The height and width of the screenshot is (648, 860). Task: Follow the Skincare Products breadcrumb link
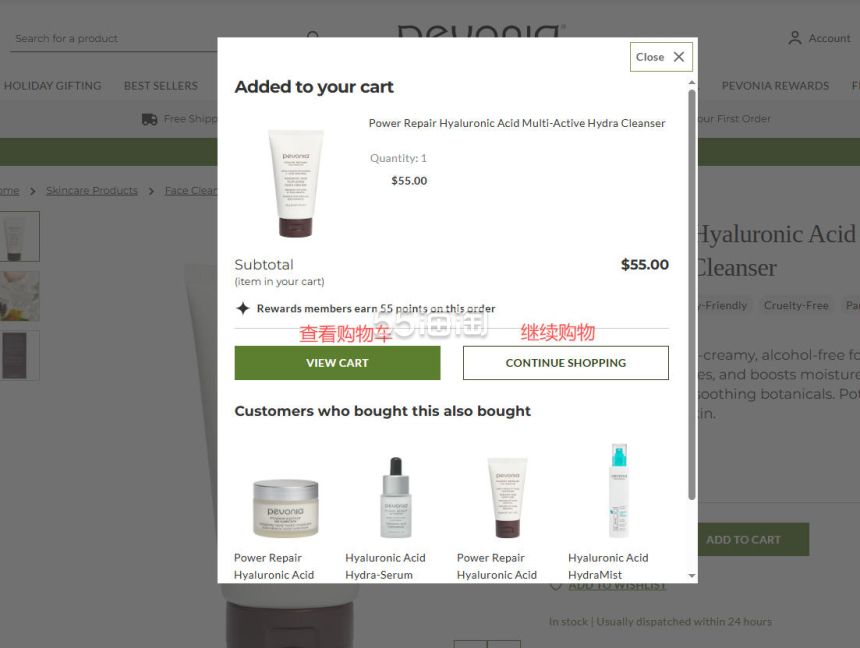92,190
